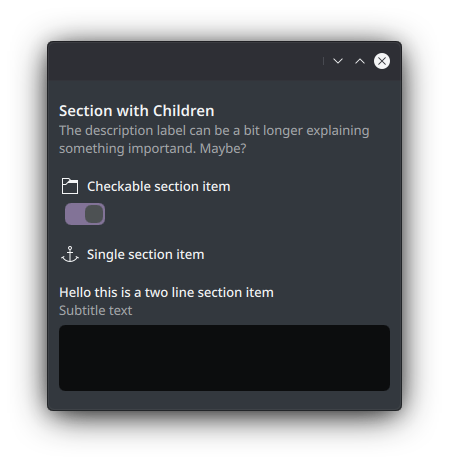Click the word Hello in the two-line item
The height and width of the screenshot is (464, 449).
click(75, 293)
